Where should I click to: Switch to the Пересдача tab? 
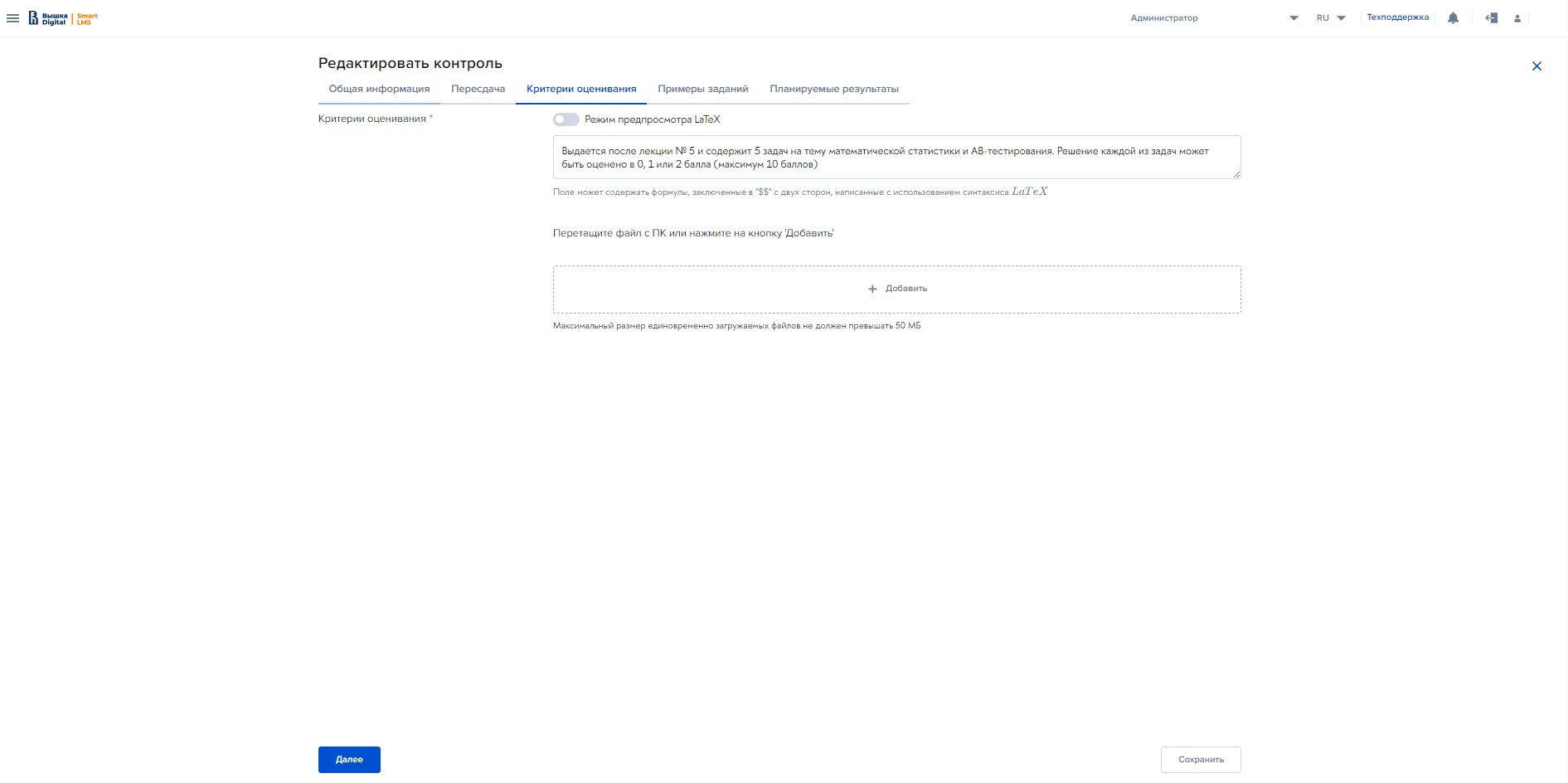click(x=478, y=89)
